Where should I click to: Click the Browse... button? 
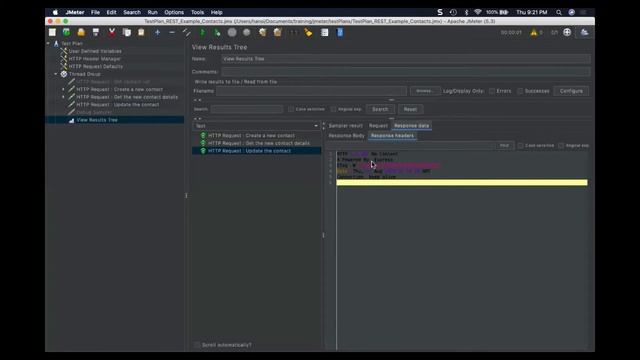(x=425, y=91)
